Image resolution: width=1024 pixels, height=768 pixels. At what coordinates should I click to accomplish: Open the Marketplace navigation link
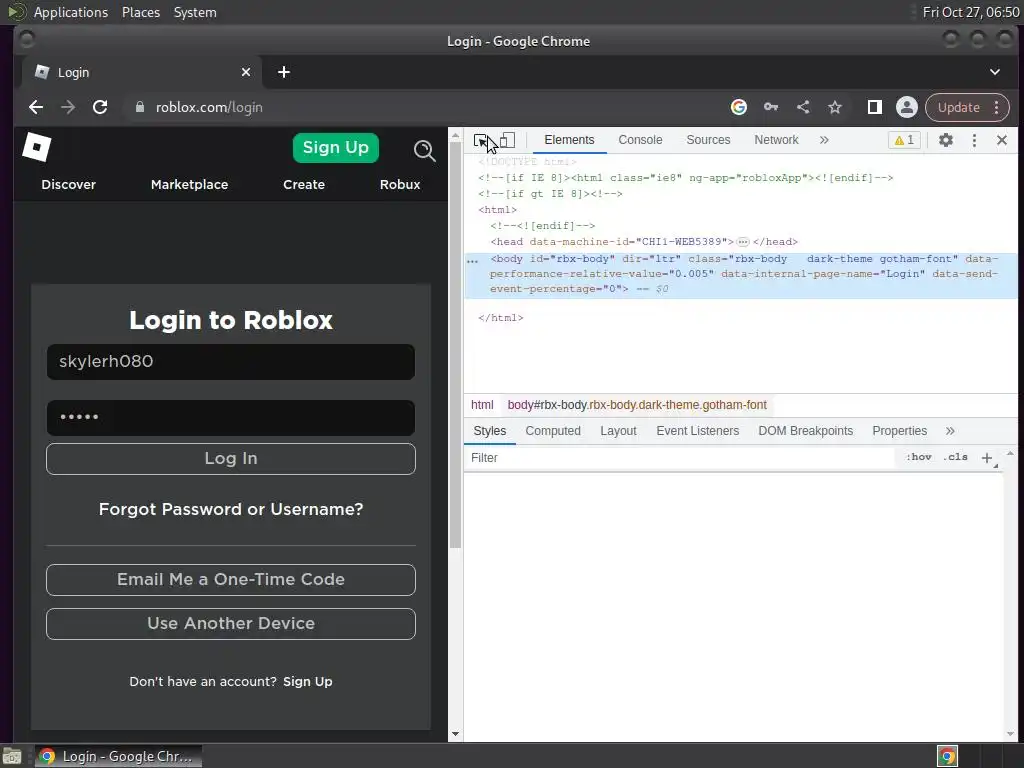[x=189, y=184]
